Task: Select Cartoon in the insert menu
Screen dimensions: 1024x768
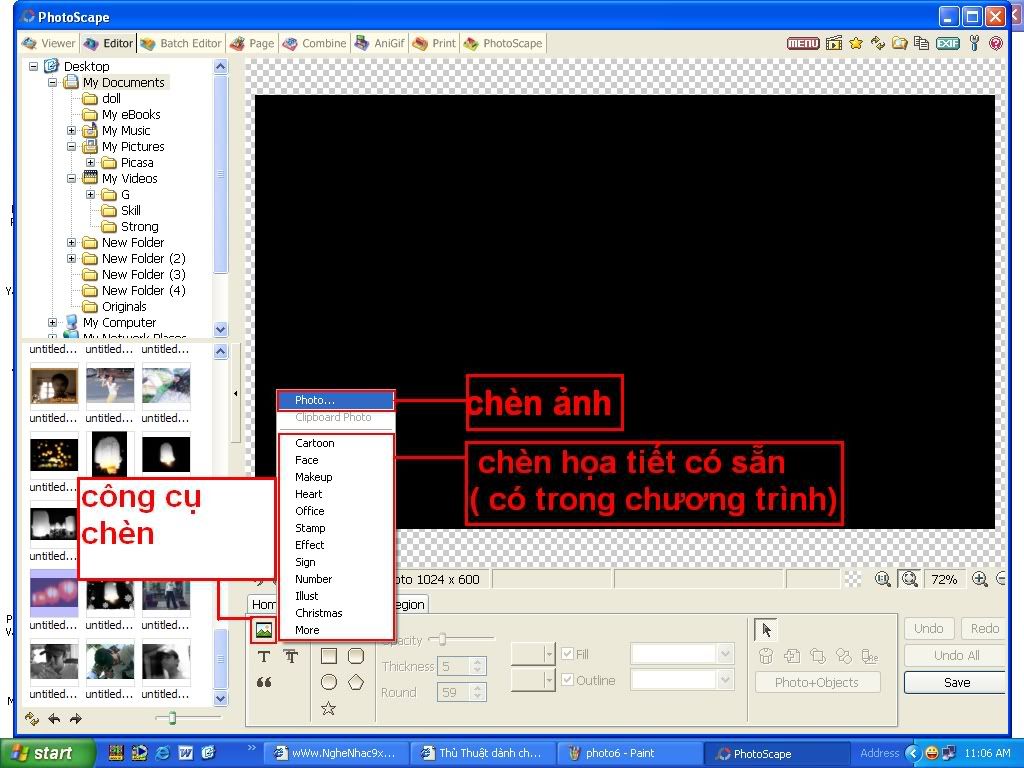Action: 315,443
